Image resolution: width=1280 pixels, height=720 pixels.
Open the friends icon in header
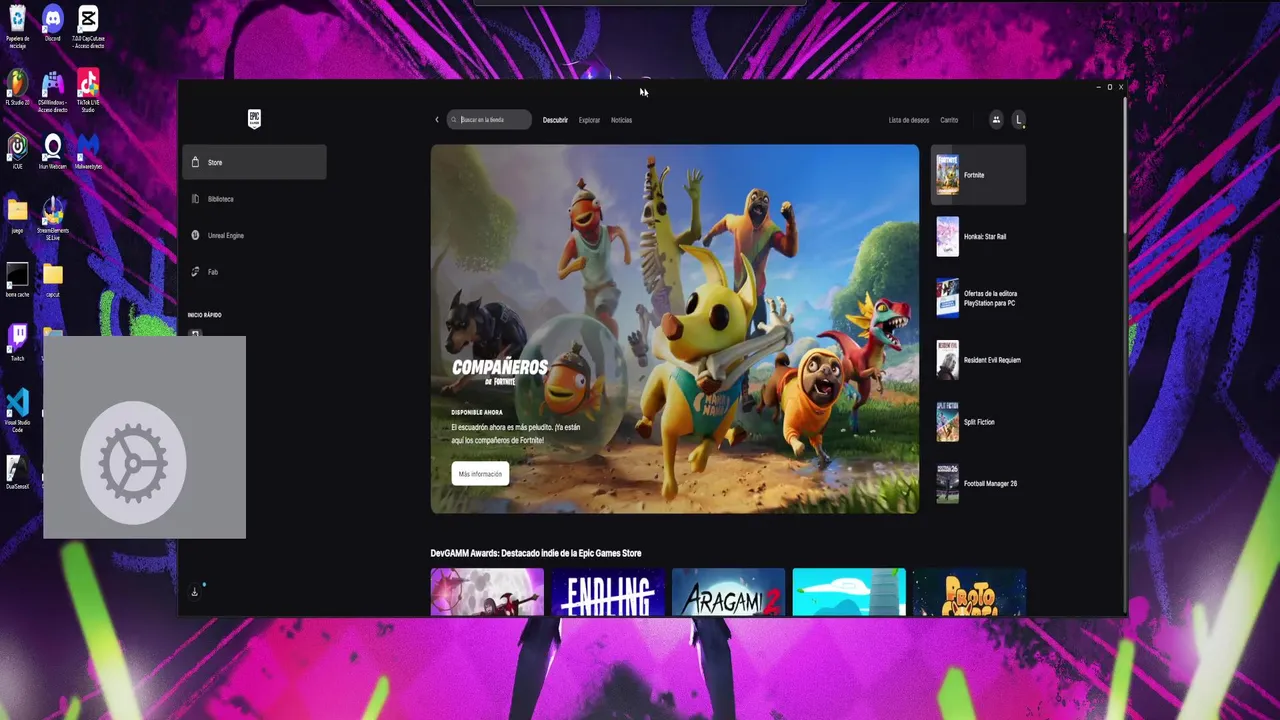tap(996, 120)
